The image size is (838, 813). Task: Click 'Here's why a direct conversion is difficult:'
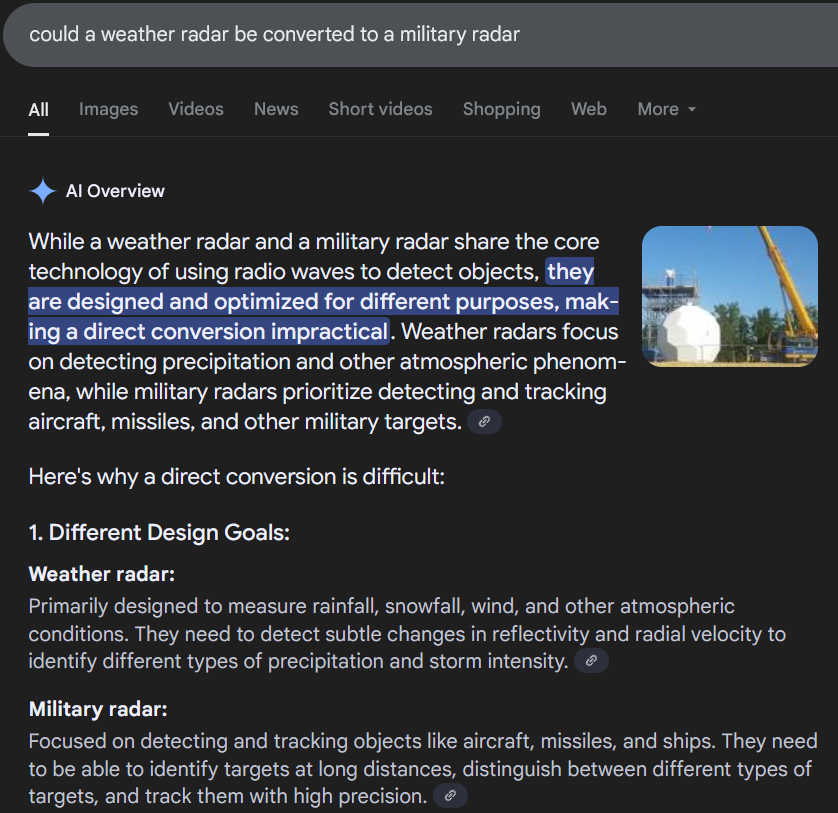[x=236, y=476]
